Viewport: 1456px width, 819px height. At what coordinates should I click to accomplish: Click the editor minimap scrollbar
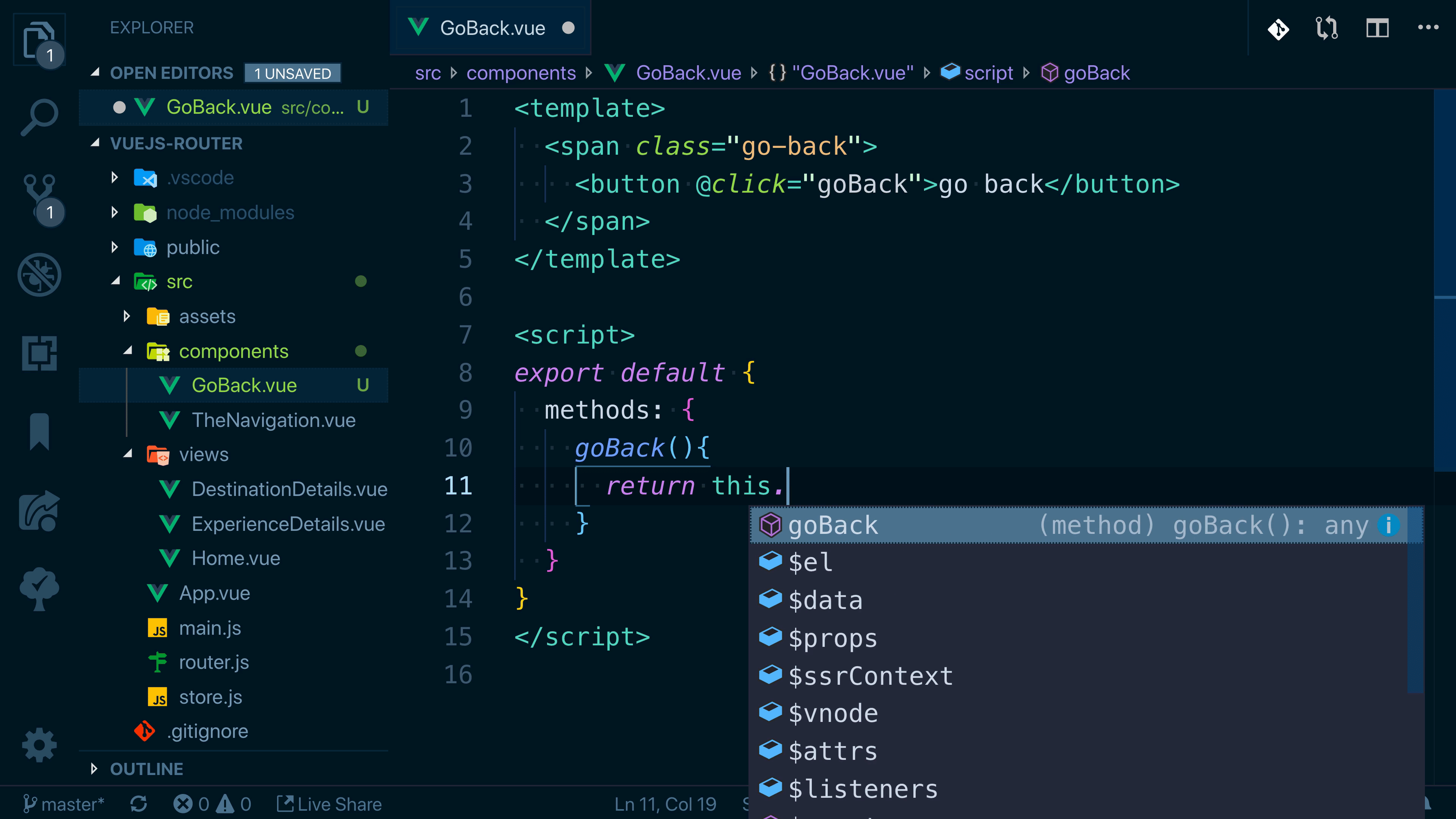tap(1445, 280)
